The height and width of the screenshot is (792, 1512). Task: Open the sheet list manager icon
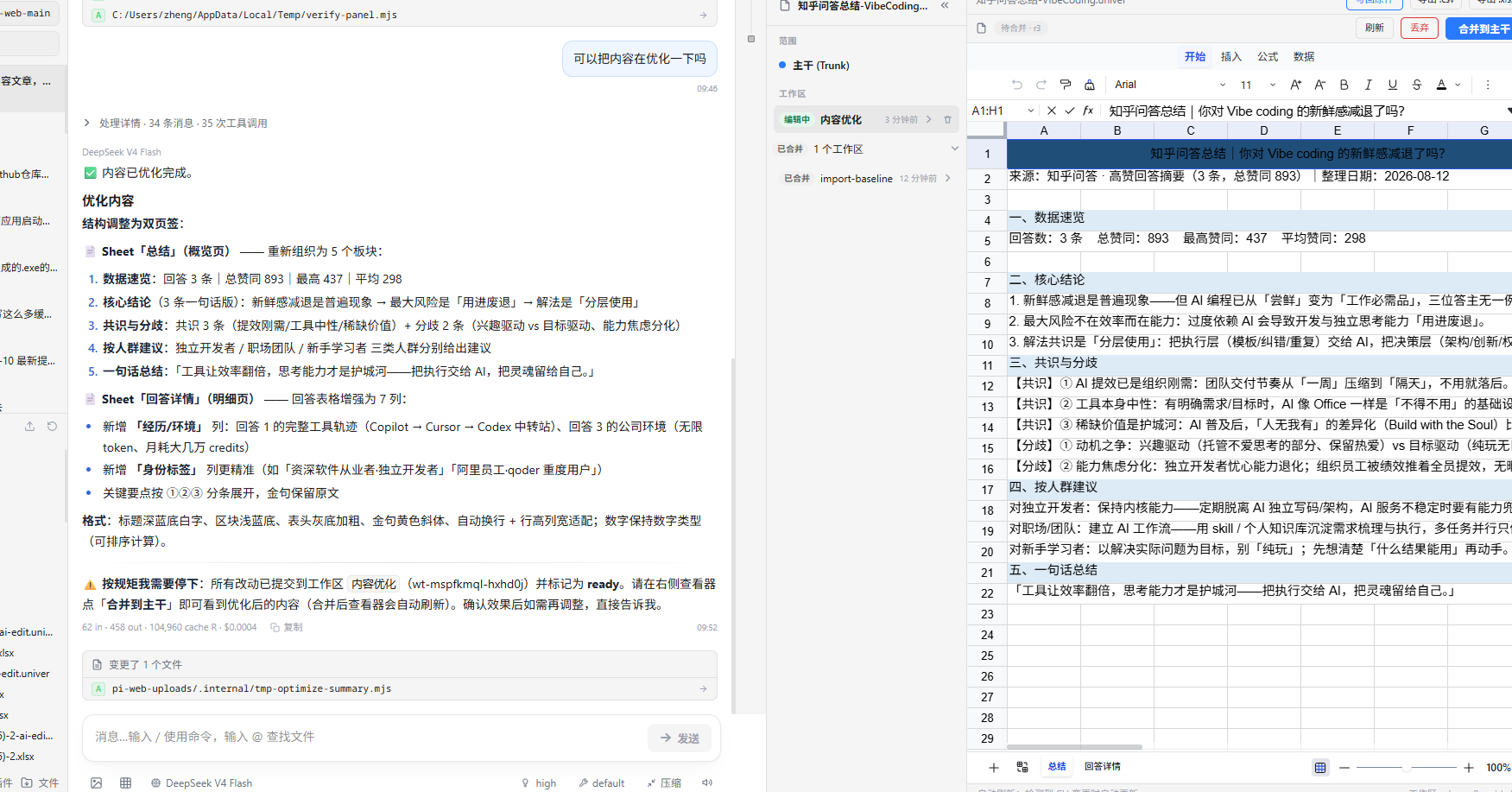(1022, 767)
